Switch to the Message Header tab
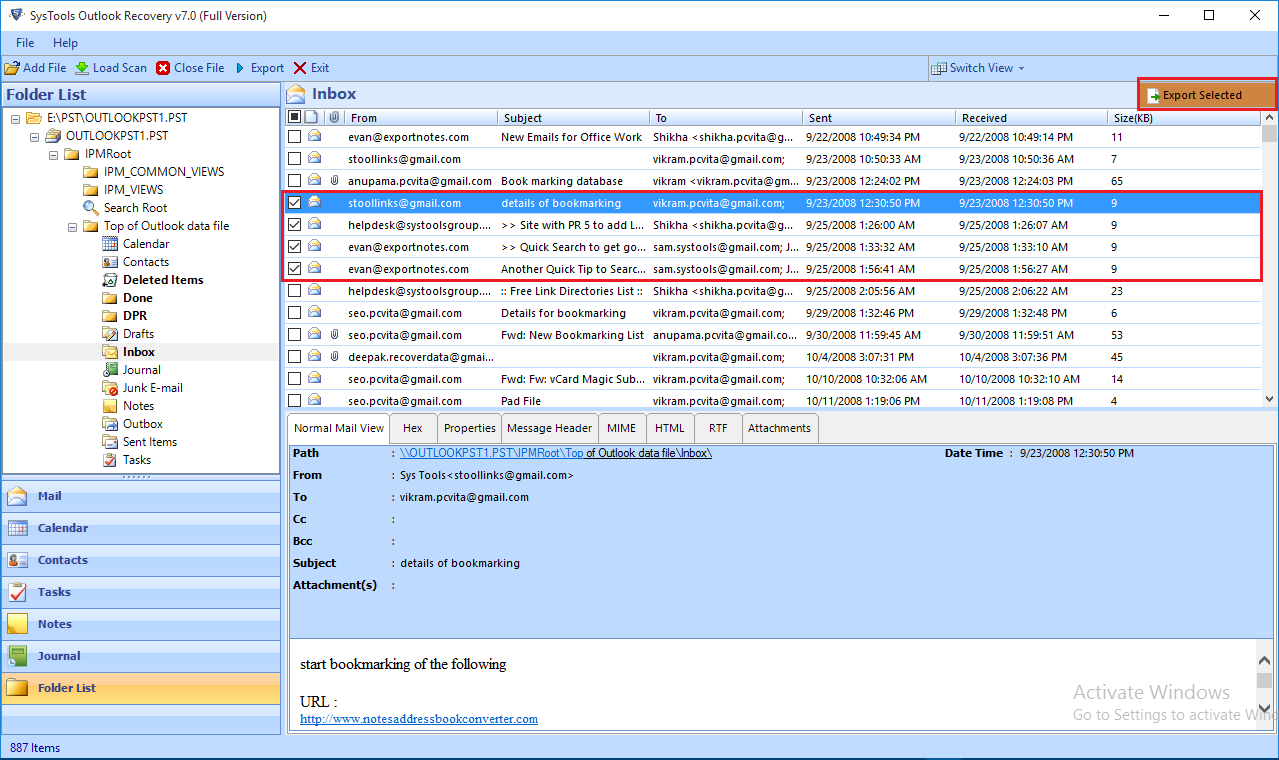 (x=550, y=428)
